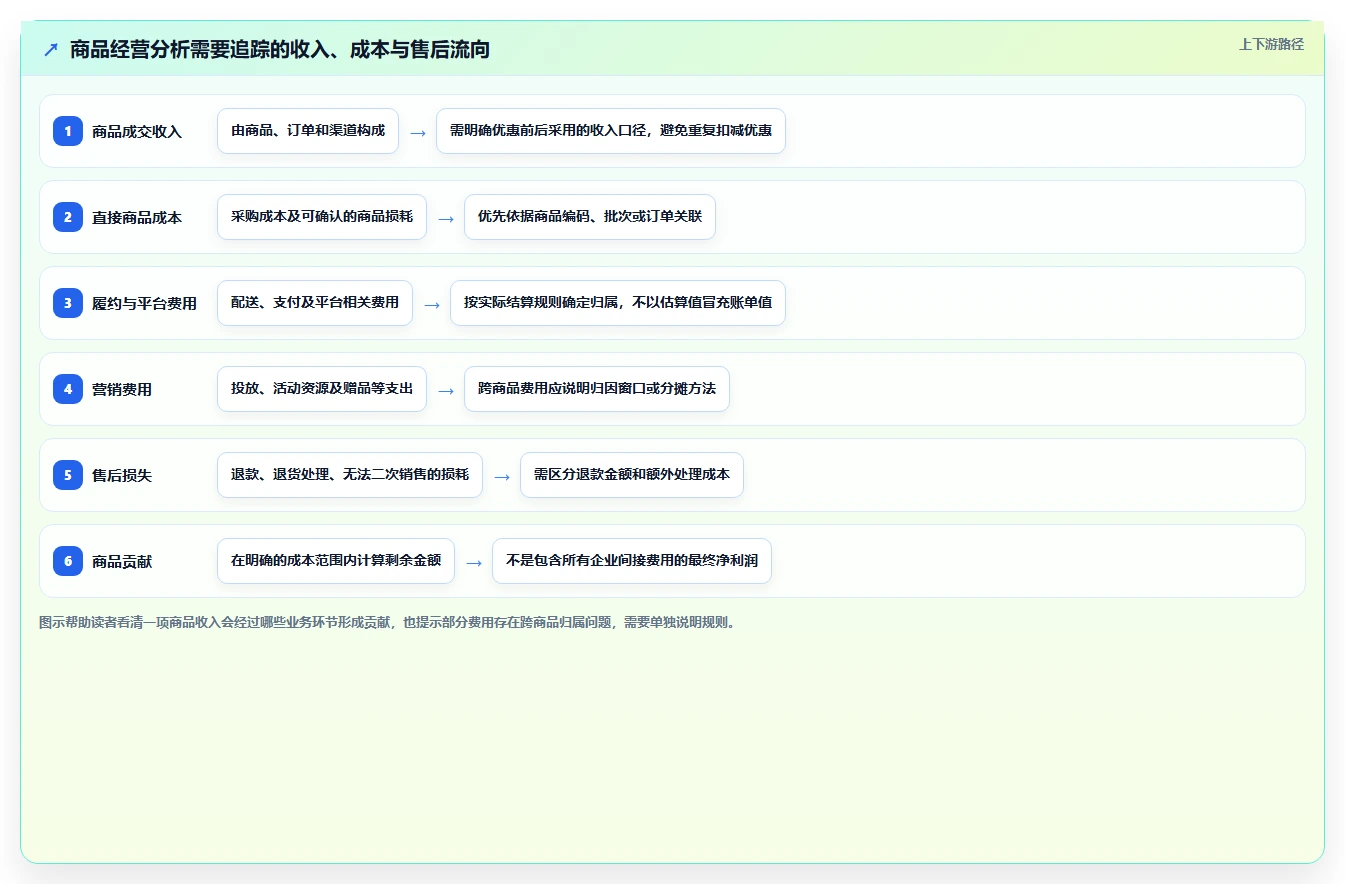
Task: Click the arrow after 配送、支付及平台相关费用
Action: point(432,304)
